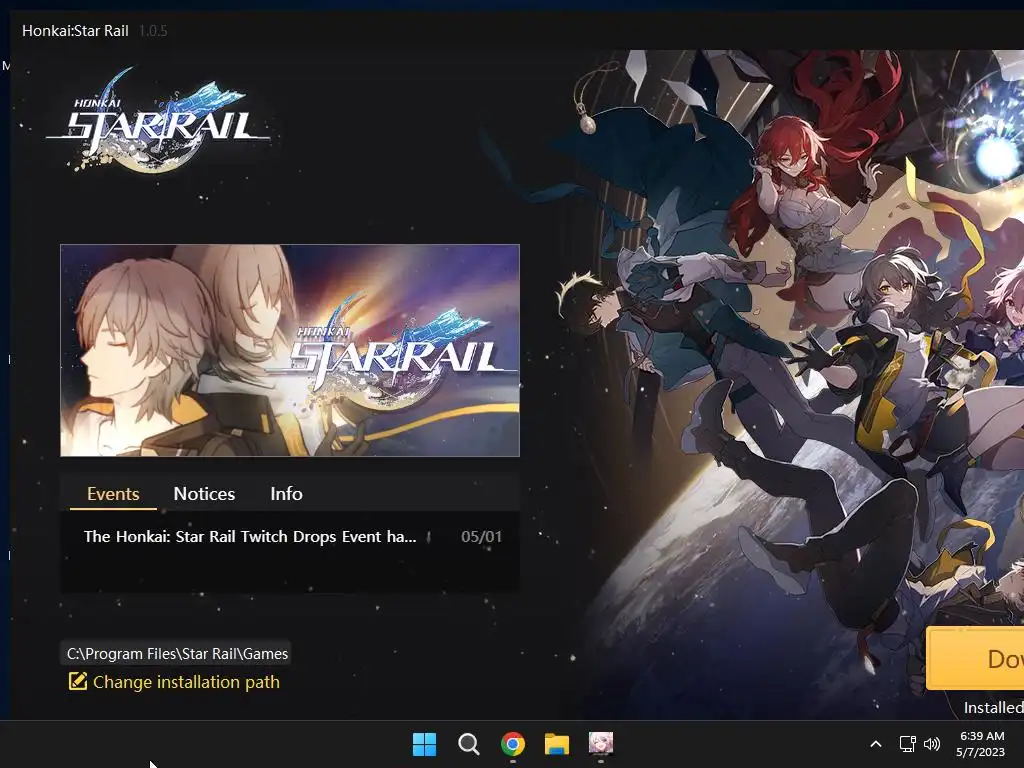
Task: Show hidden system tray icons
Action: [876, 744]
